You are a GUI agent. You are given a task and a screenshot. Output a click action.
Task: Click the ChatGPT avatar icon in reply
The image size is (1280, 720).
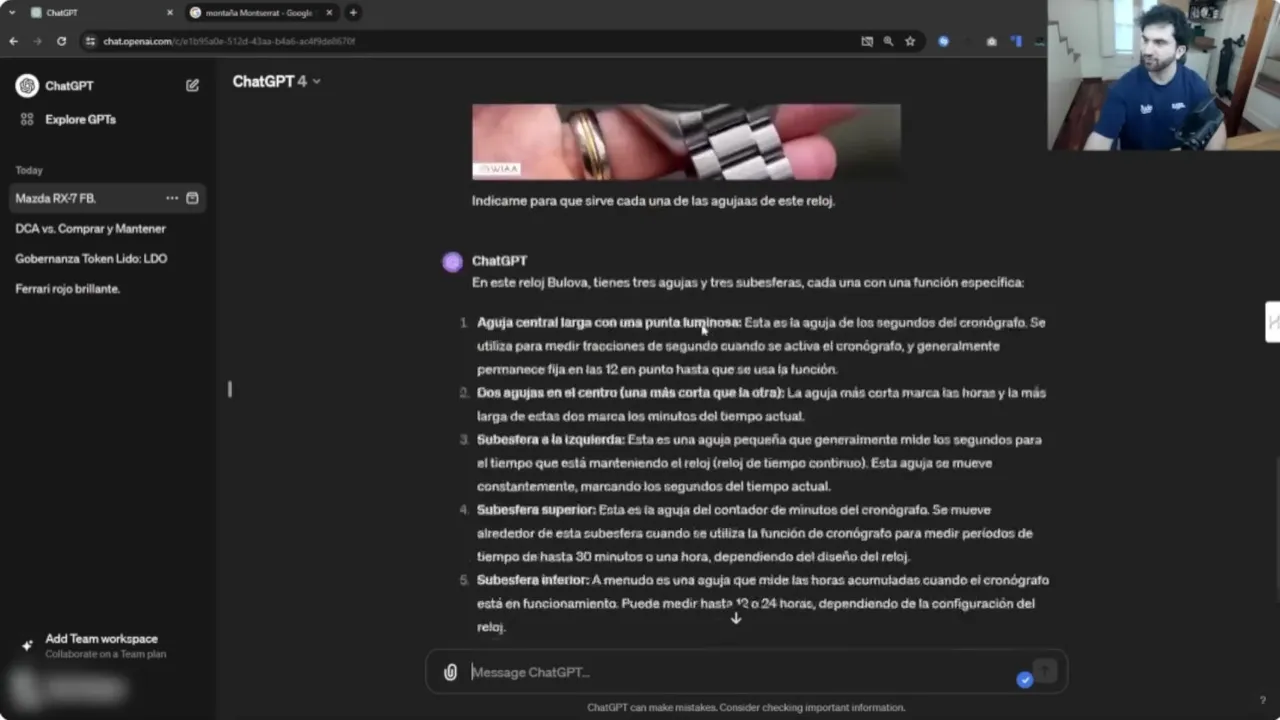coord(452,262)
